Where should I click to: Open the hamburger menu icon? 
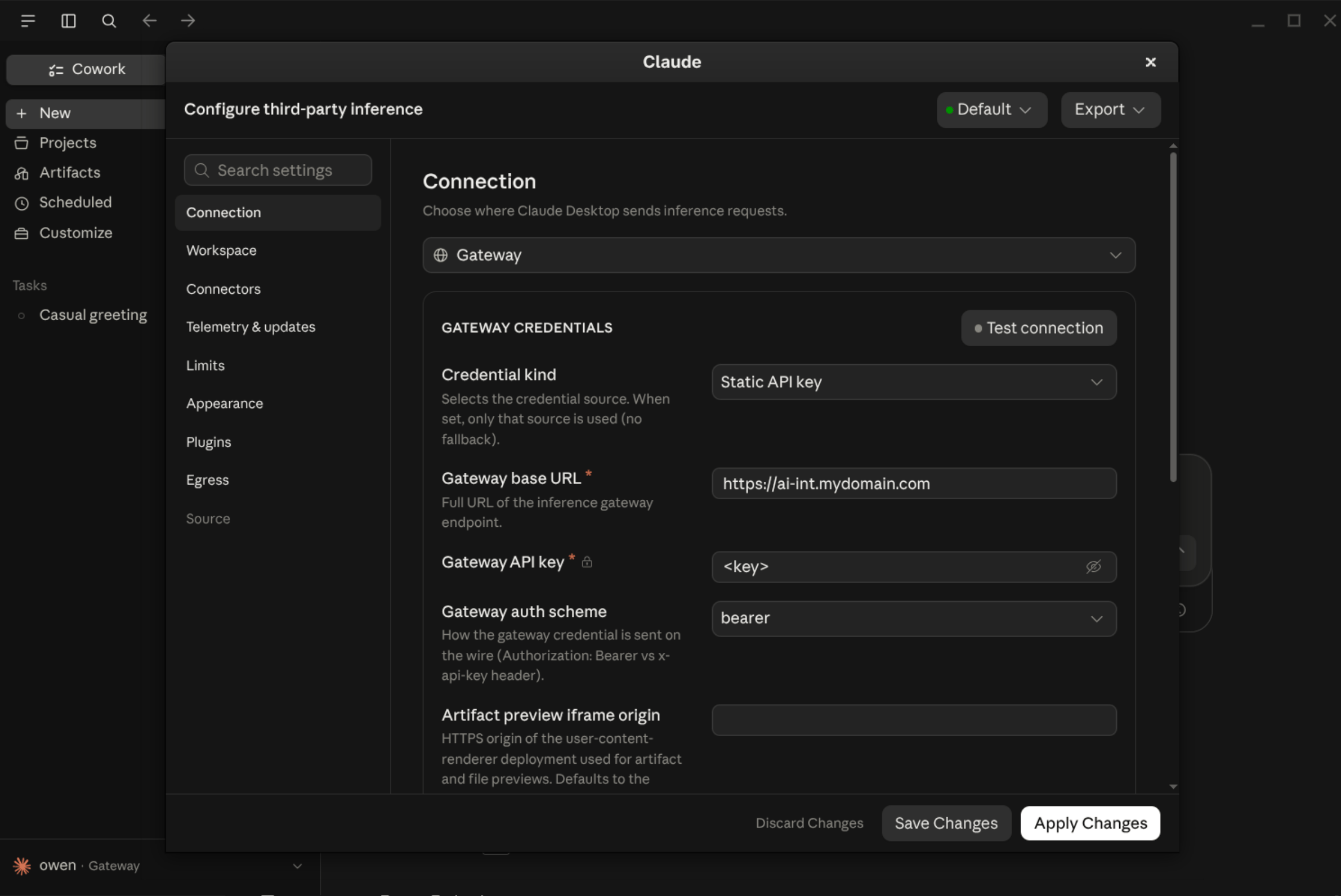click(28, 21)
